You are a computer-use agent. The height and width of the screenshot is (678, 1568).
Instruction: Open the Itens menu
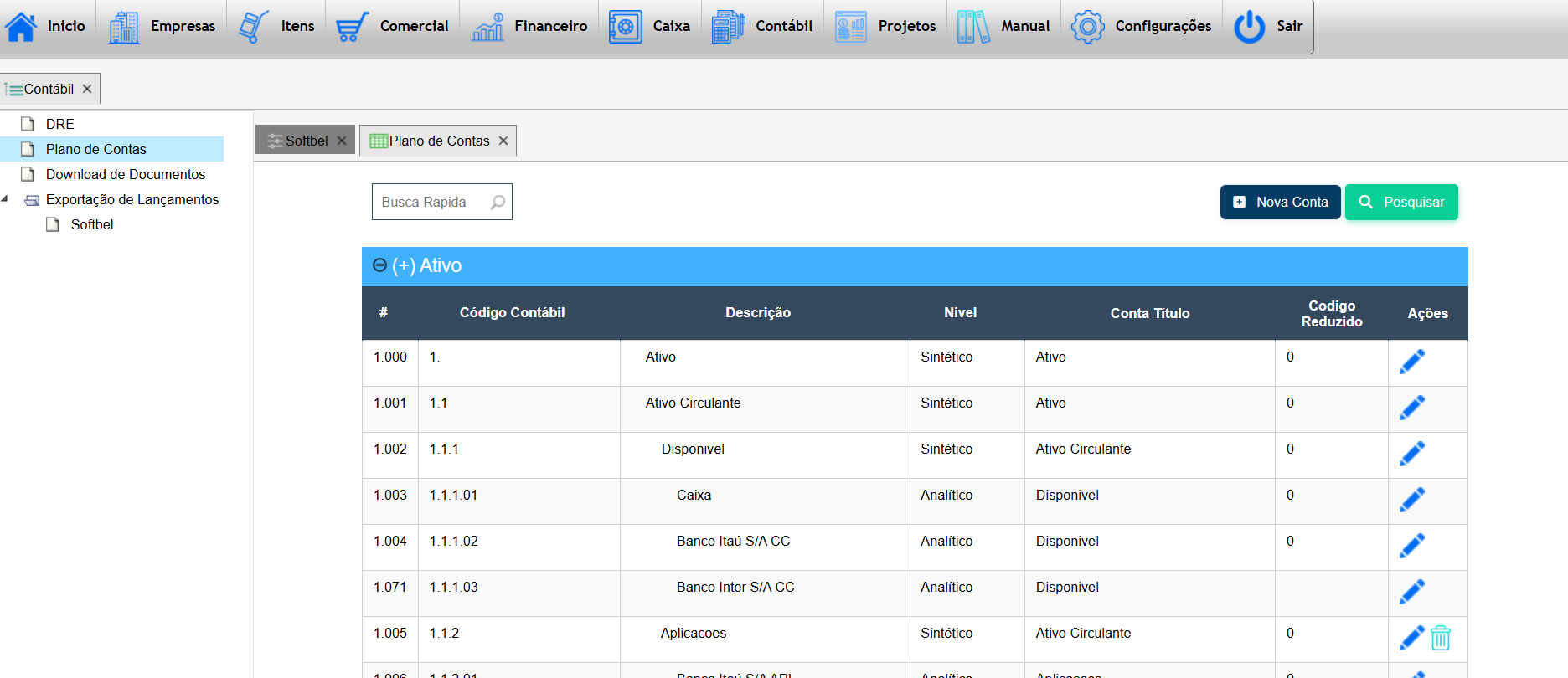coord(276,27)
